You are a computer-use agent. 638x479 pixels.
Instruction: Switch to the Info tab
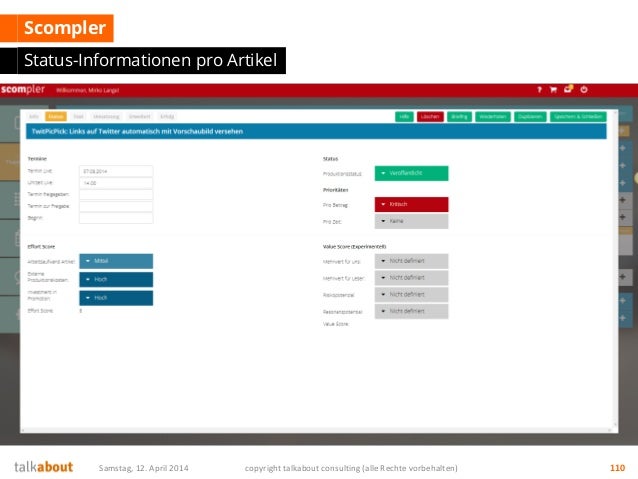pos(34,116)
